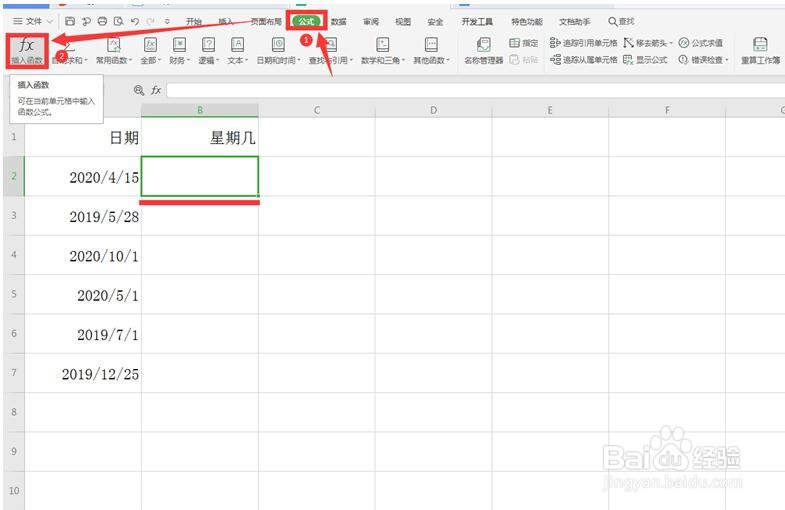785x510 pixels.
Task: Click the active cell B2
Action: point(200,176)
